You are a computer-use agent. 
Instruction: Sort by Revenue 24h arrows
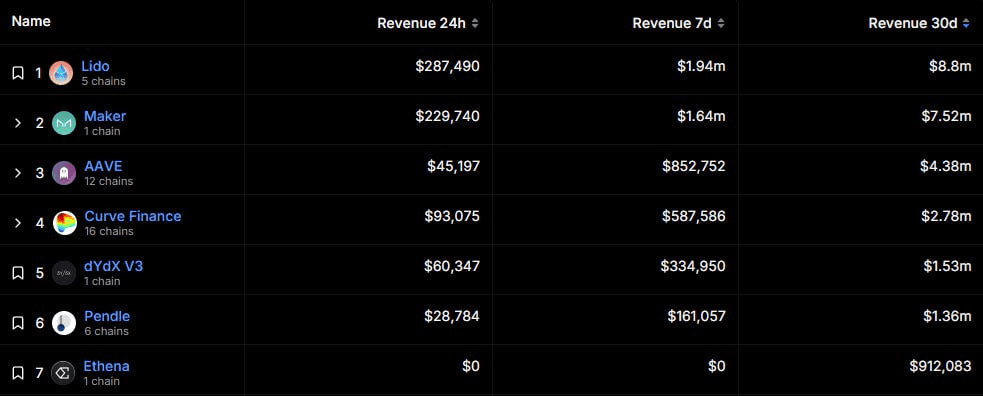click(475, 23)
